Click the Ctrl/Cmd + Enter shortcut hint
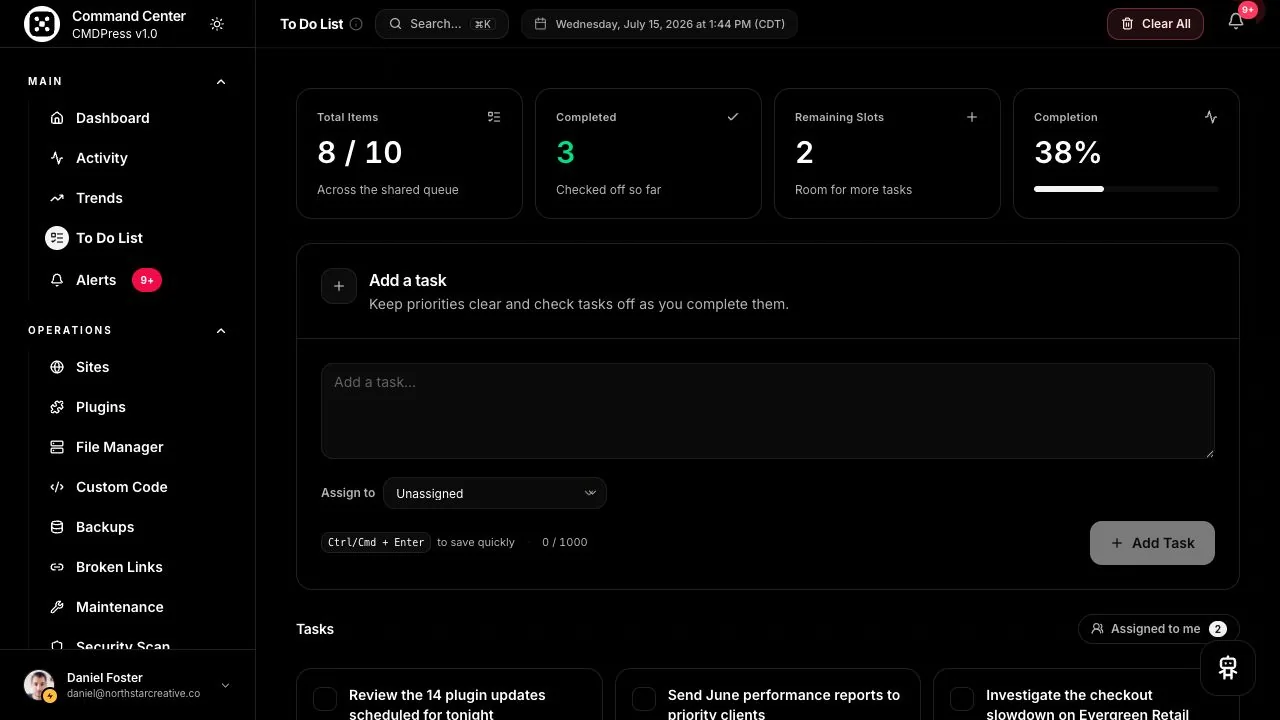This screenshot has width=1280, height=720. 376,542
